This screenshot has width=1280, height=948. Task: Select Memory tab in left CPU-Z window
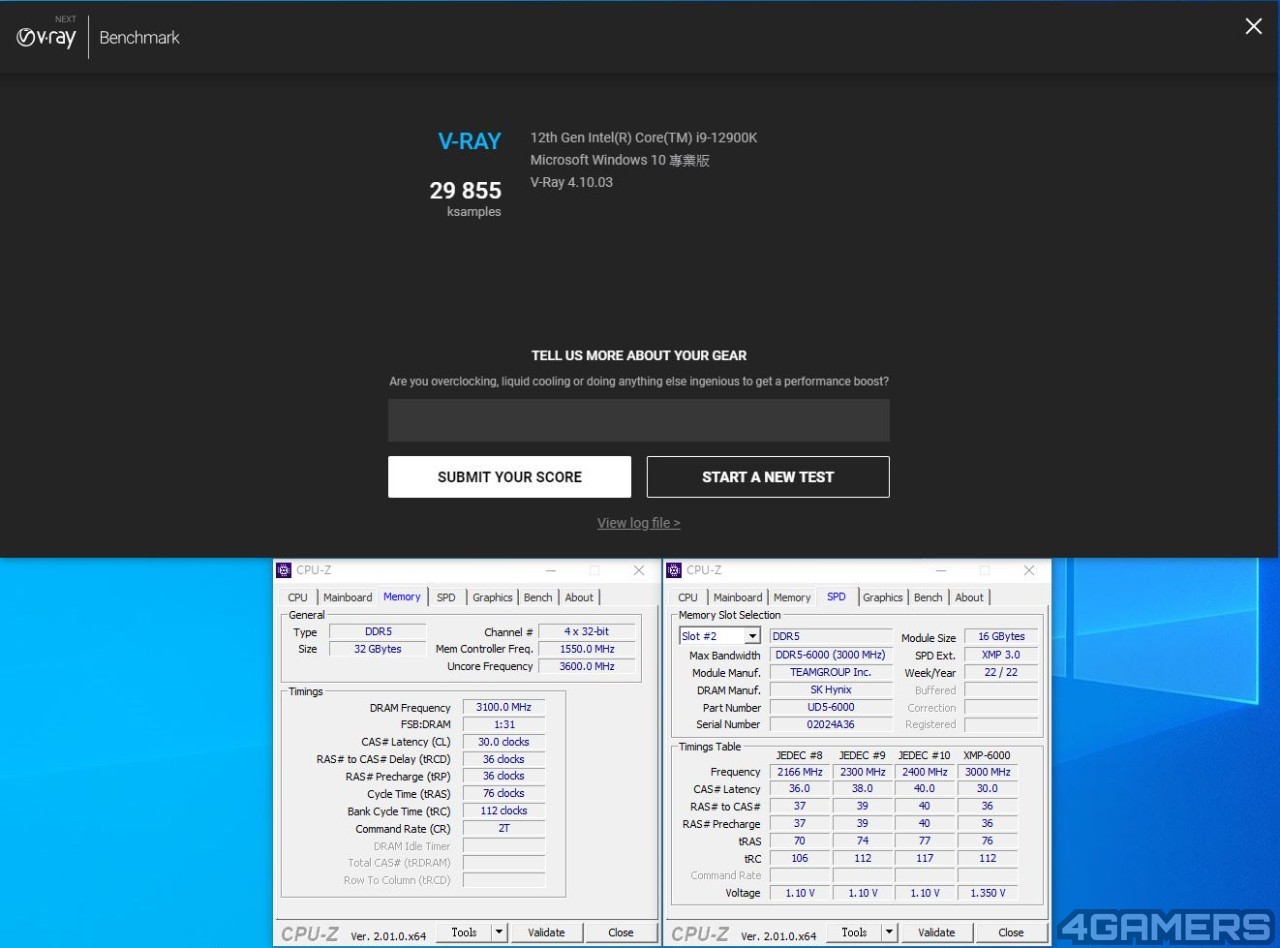point(402,596)
